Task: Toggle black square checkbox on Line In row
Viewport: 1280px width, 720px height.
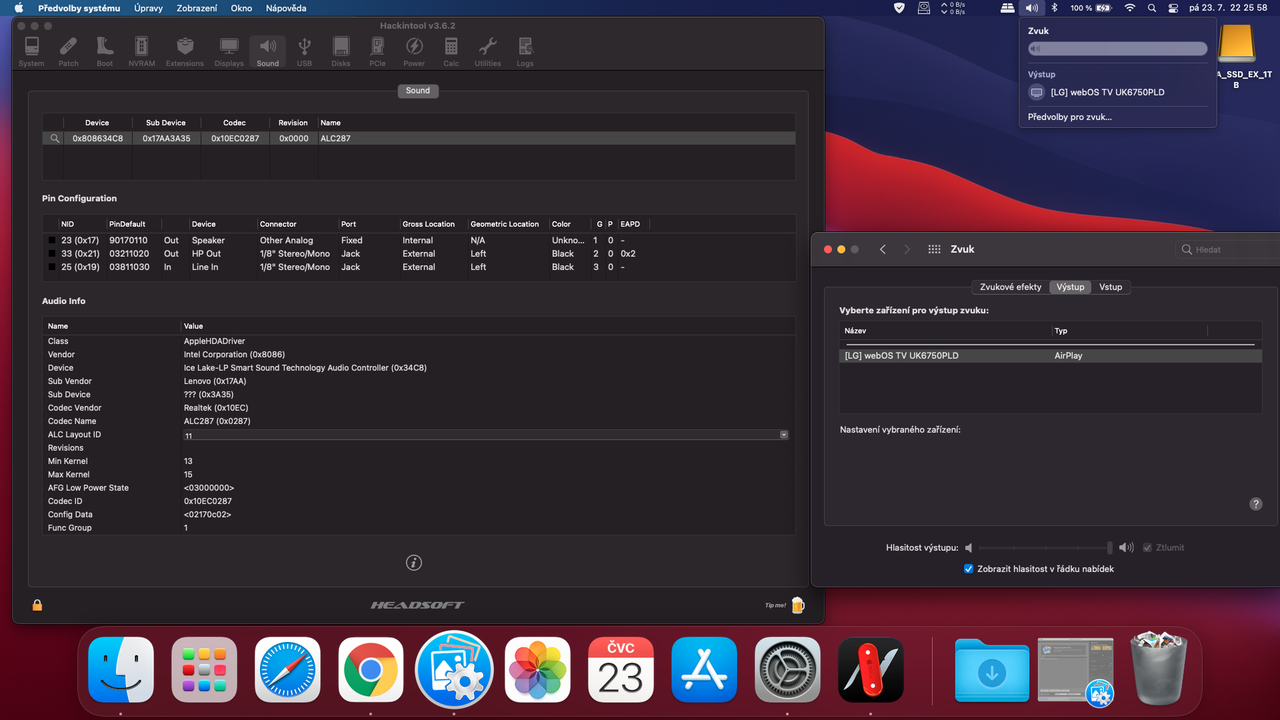Action: coord(52,267)
